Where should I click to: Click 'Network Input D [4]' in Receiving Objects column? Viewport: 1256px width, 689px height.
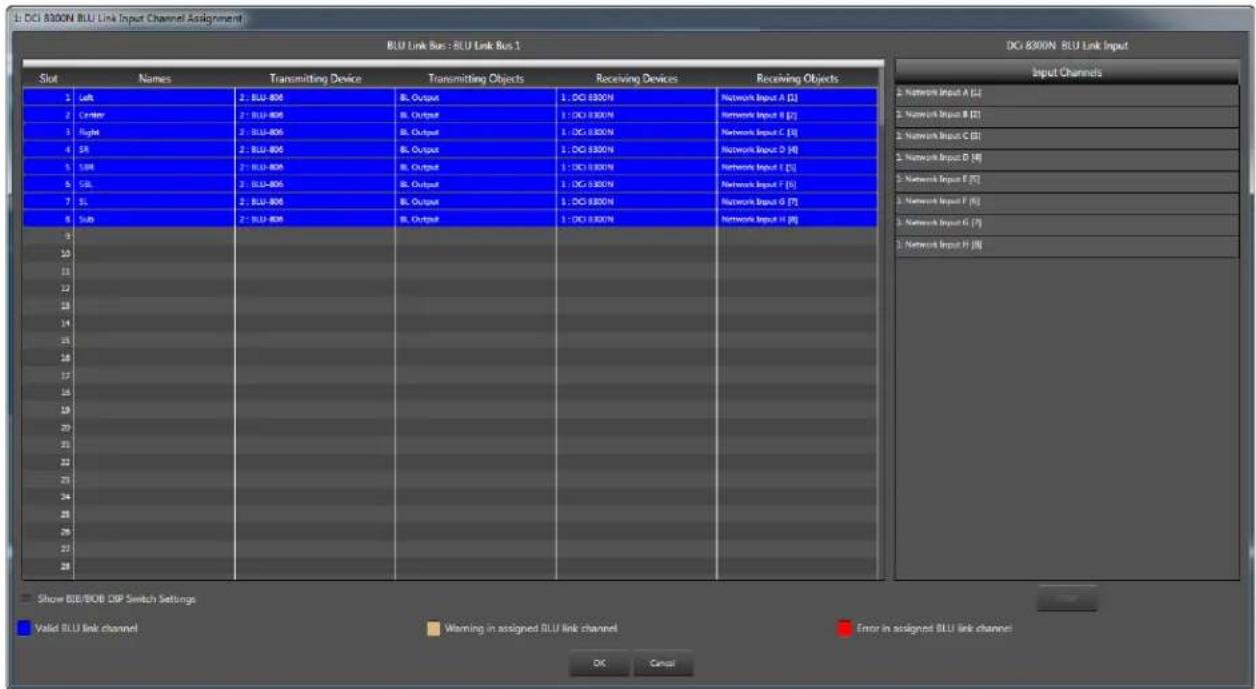coord(797,149)
